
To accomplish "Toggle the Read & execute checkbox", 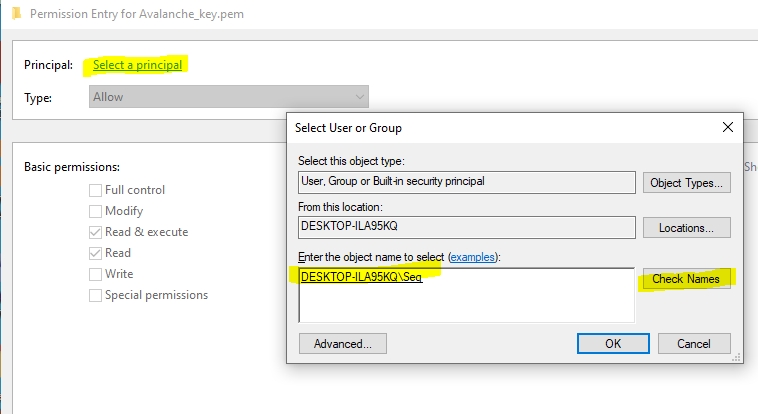I will (x=96, y=232).
